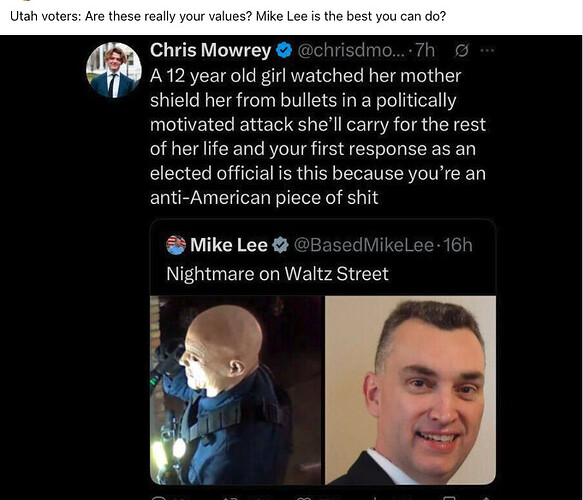The image size is (583, 500).
Task: Open the 7h post timestamp
Action: (425, 50)
